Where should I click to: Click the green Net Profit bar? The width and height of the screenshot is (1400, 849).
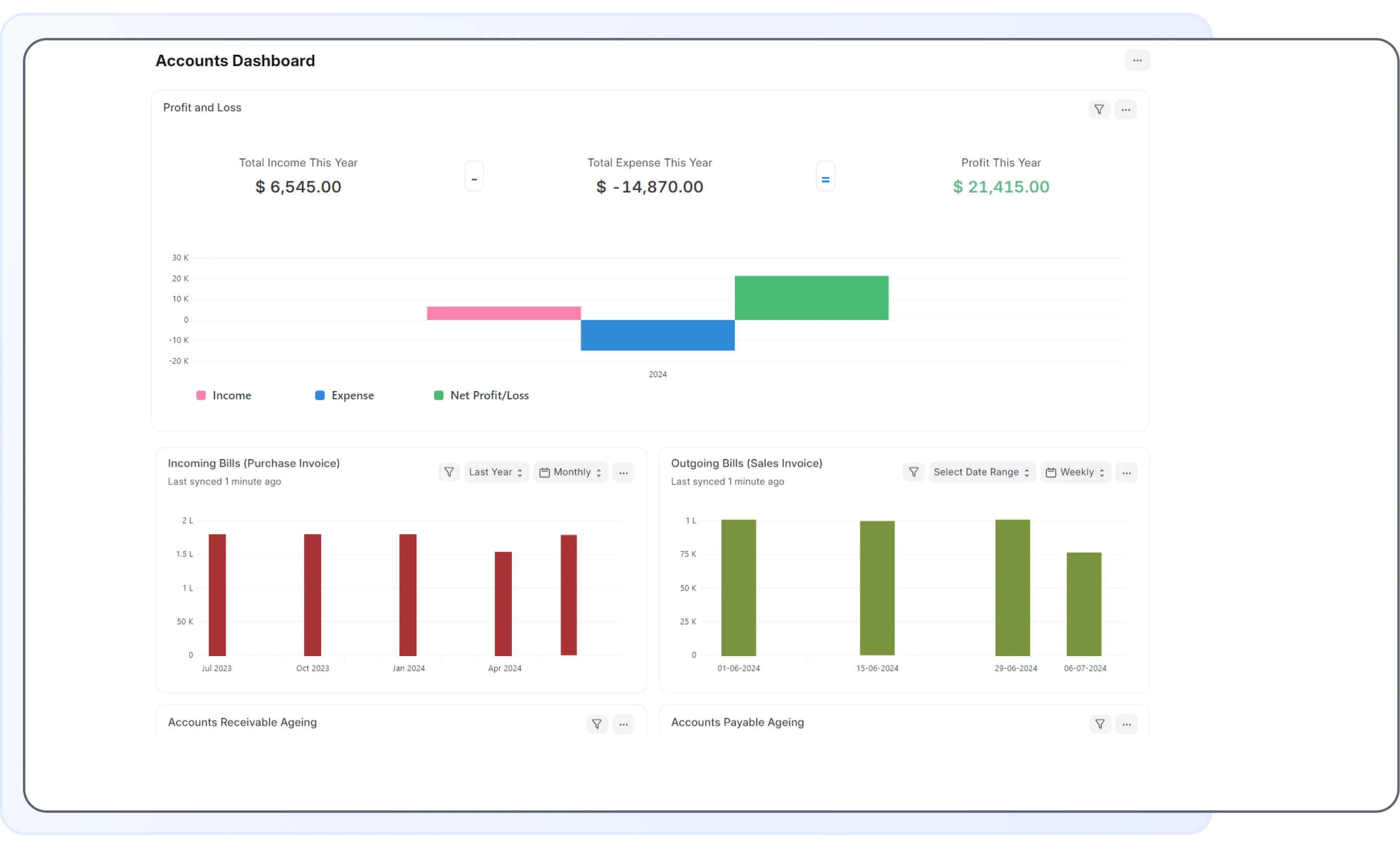coord(811,297)
